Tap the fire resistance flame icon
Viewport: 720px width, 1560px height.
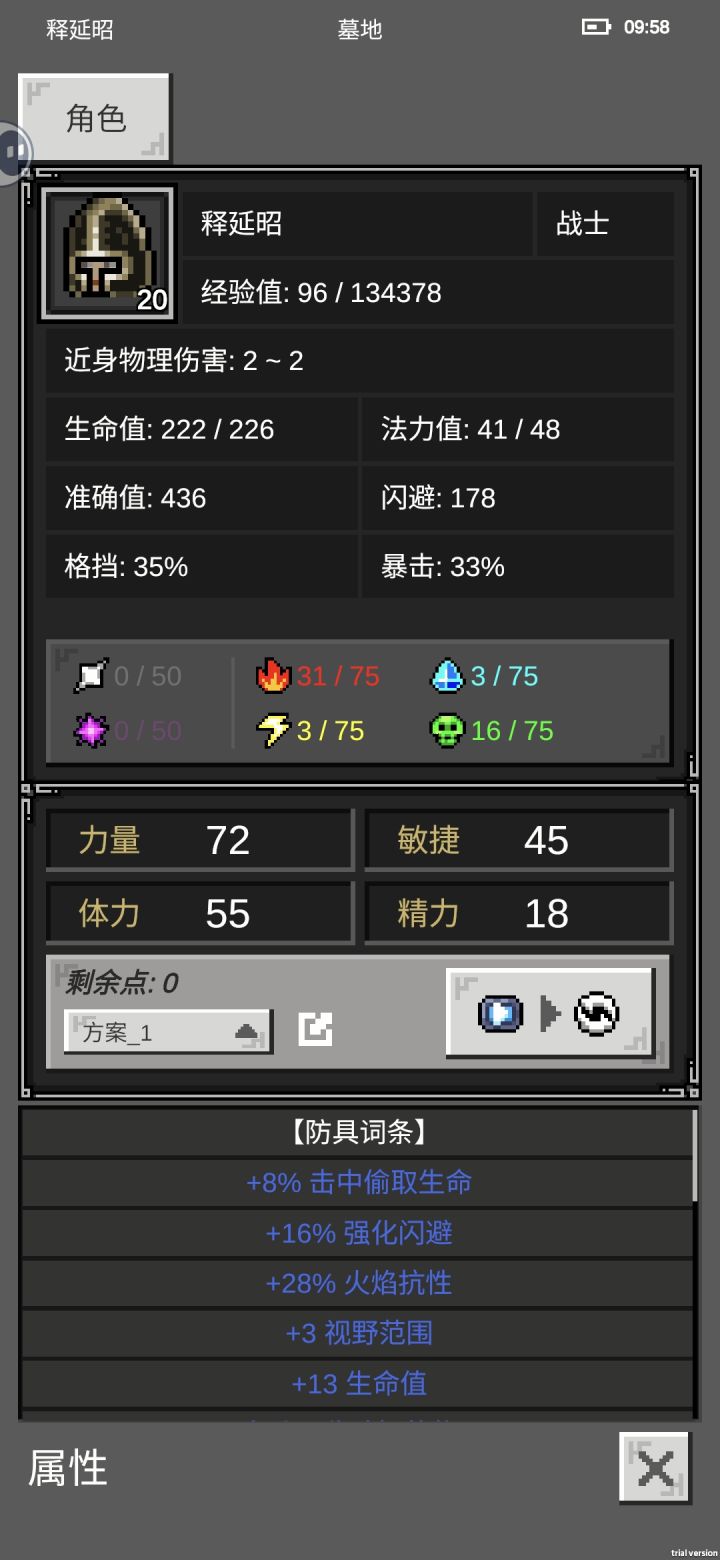(273, 676)
